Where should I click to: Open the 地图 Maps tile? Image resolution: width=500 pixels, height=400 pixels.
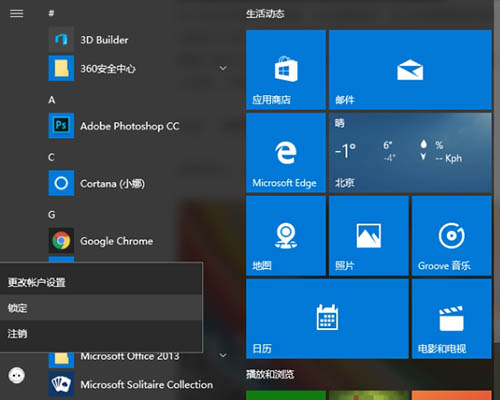(286, 236)
